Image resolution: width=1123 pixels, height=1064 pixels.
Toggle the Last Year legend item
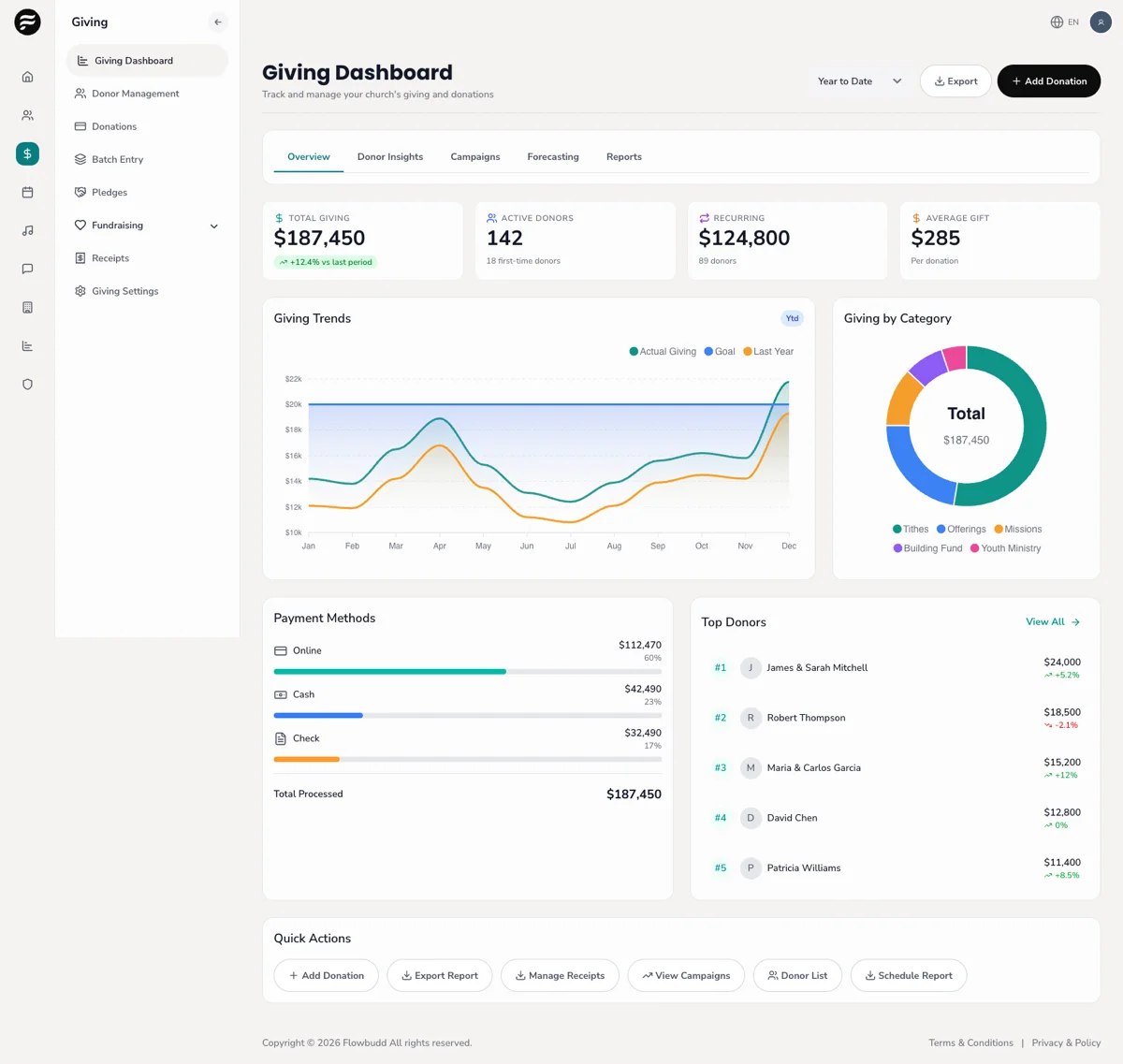pyautogui.click(x=767, y=351)
